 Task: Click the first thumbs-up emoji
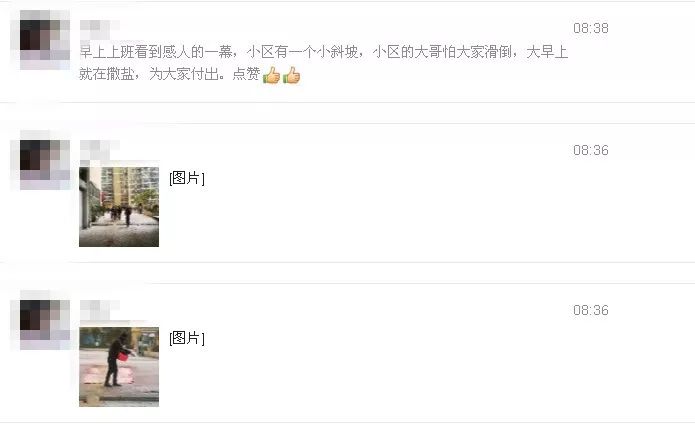coord(271,75)
